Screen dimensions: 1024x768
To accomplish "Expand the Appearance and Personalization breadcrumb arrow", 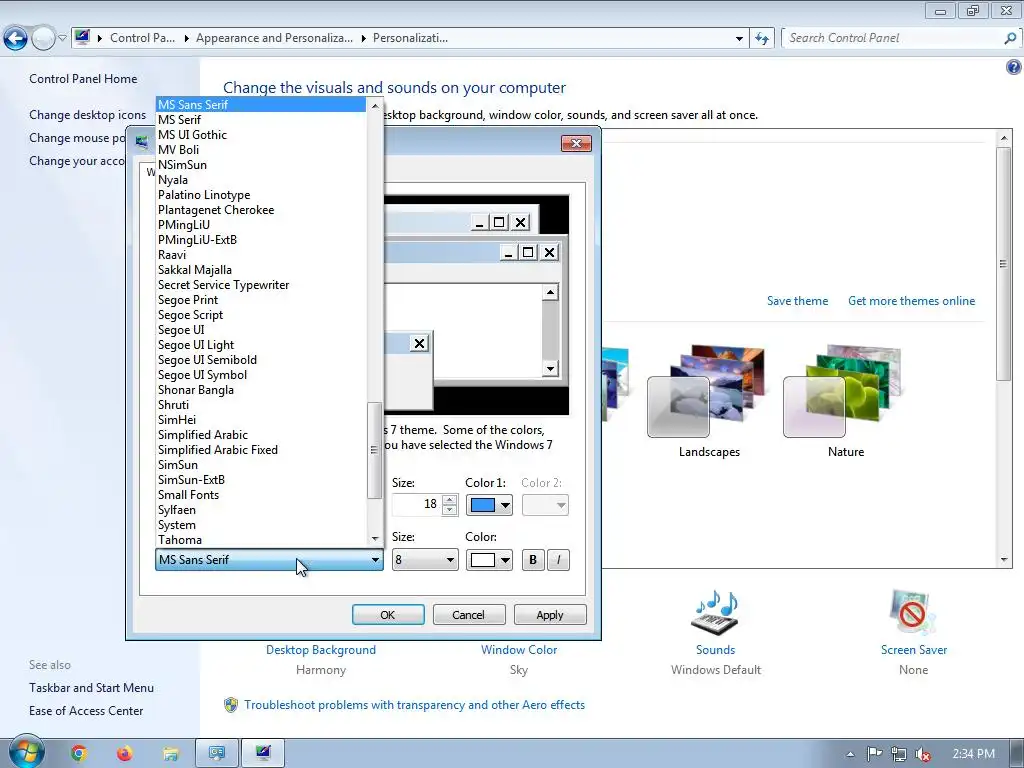I will click(x=363, y=38).
